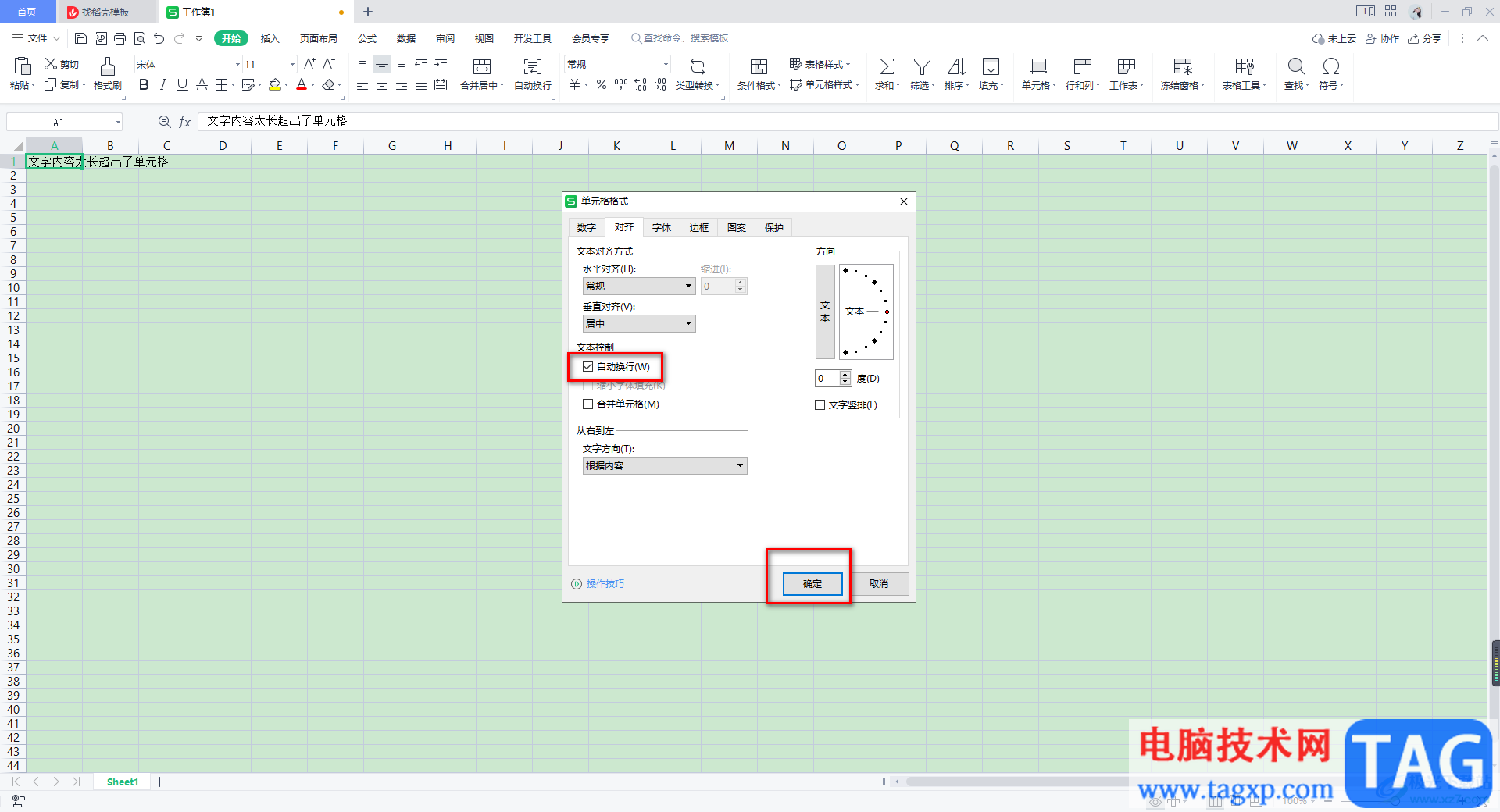Expand the name box dropdown arrow
The width and height of the screenshot is (1500, 812).
(x=118, y=122)
